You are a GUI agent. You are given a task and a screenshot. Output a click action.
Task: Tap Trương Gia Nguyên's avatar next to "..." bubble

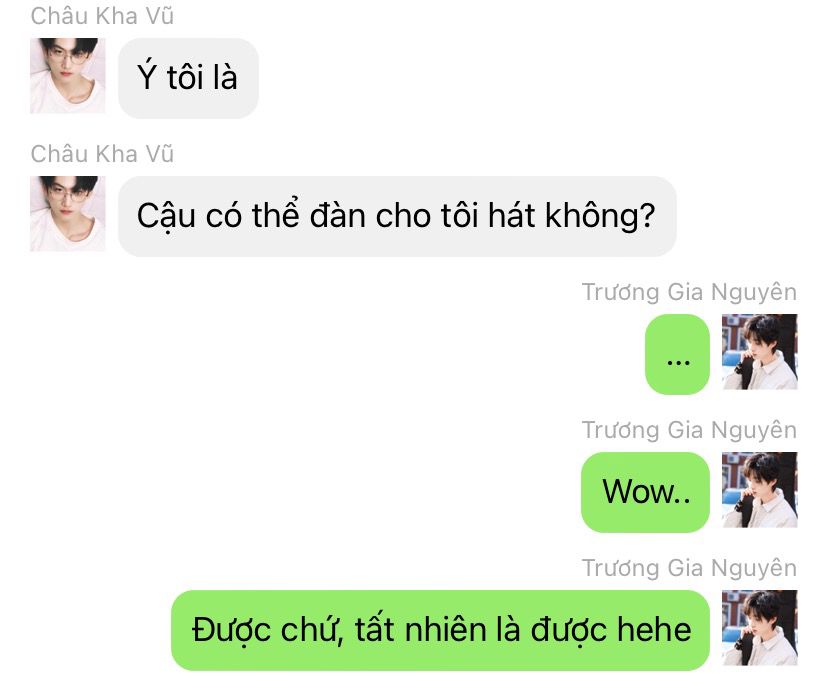(760, 352)
